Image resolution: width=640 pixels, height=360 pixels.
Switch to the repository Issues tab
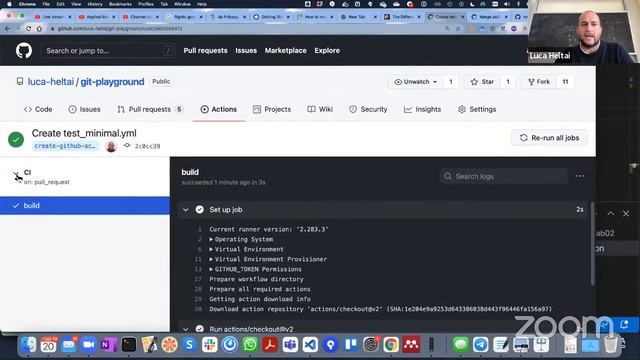click(84, 109)
